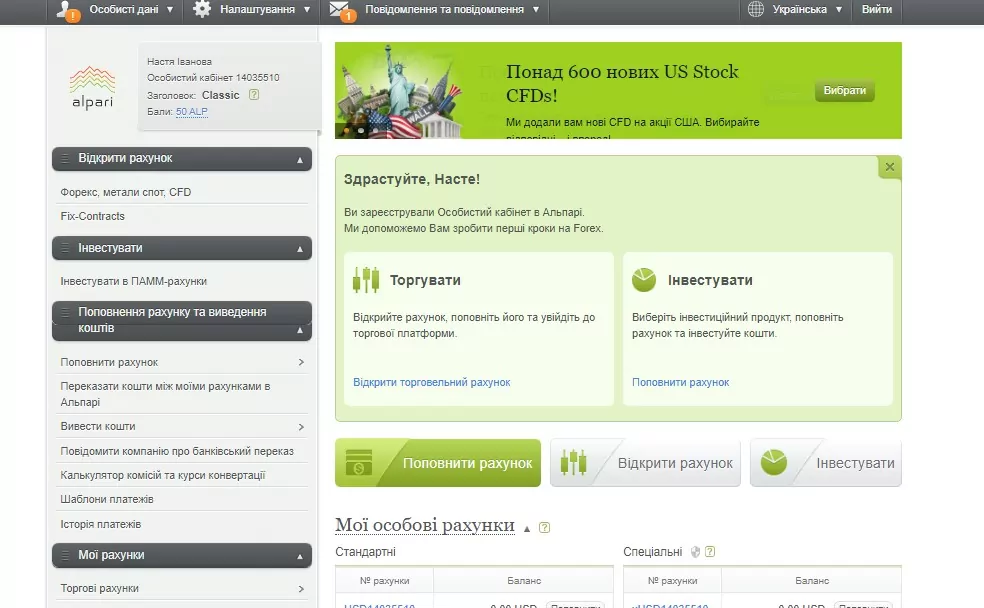This screenshot has height=608, width=984.
Task: Click the Alpari logo
Action: [x=92, y=87]
